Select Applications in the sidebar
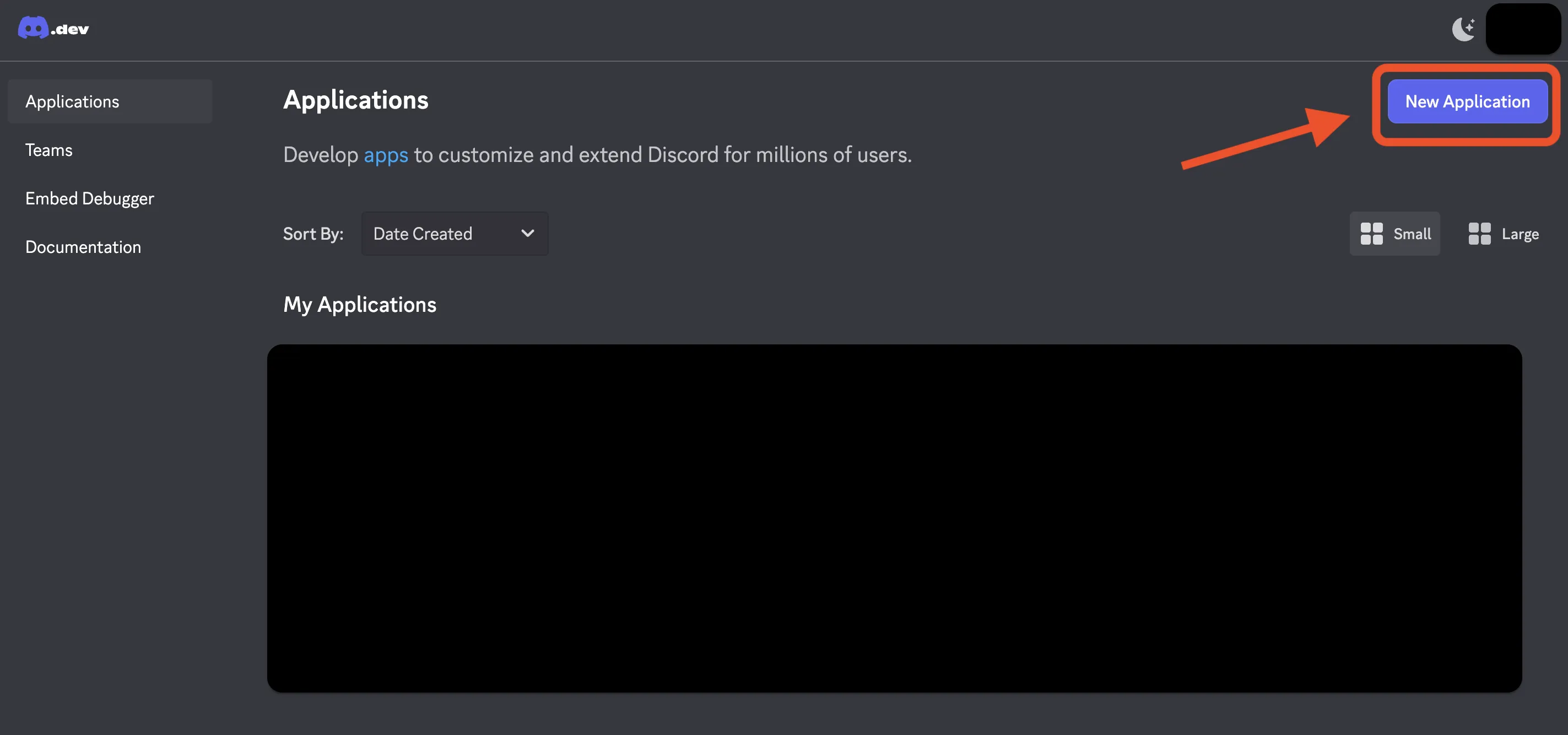The height and width of the screenshot is (735, 1568). [x=72, y=102]
